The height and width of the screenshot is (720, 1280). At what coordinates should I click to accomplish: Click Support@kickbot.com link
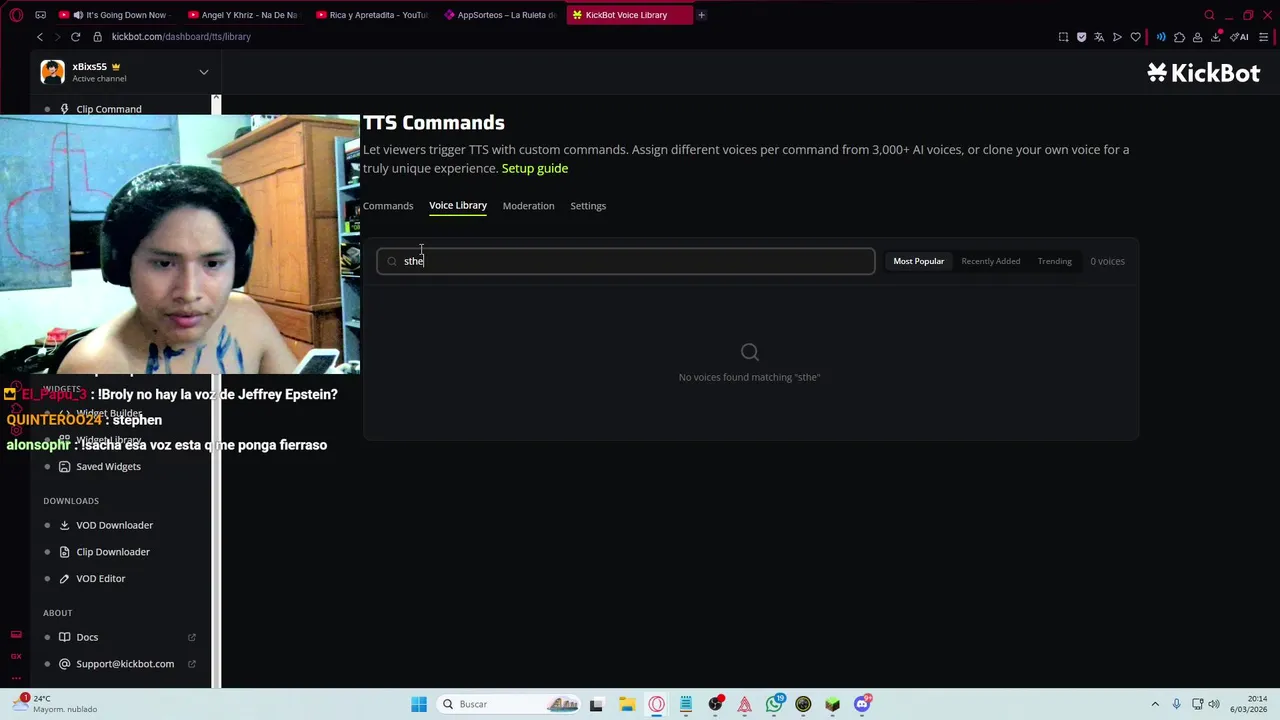tap(125, 664)
